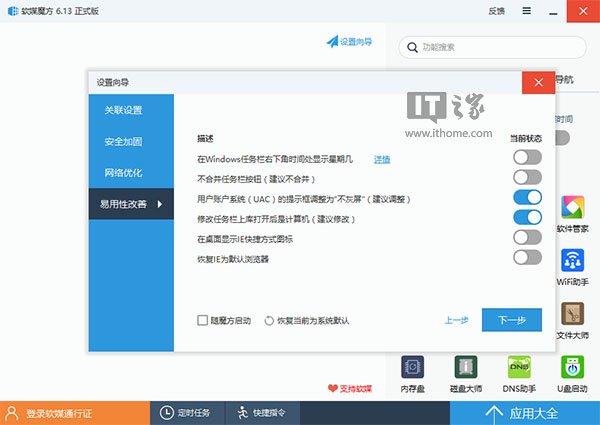
Task: Click the search magnifier icon
Action: tap(412, 47)
